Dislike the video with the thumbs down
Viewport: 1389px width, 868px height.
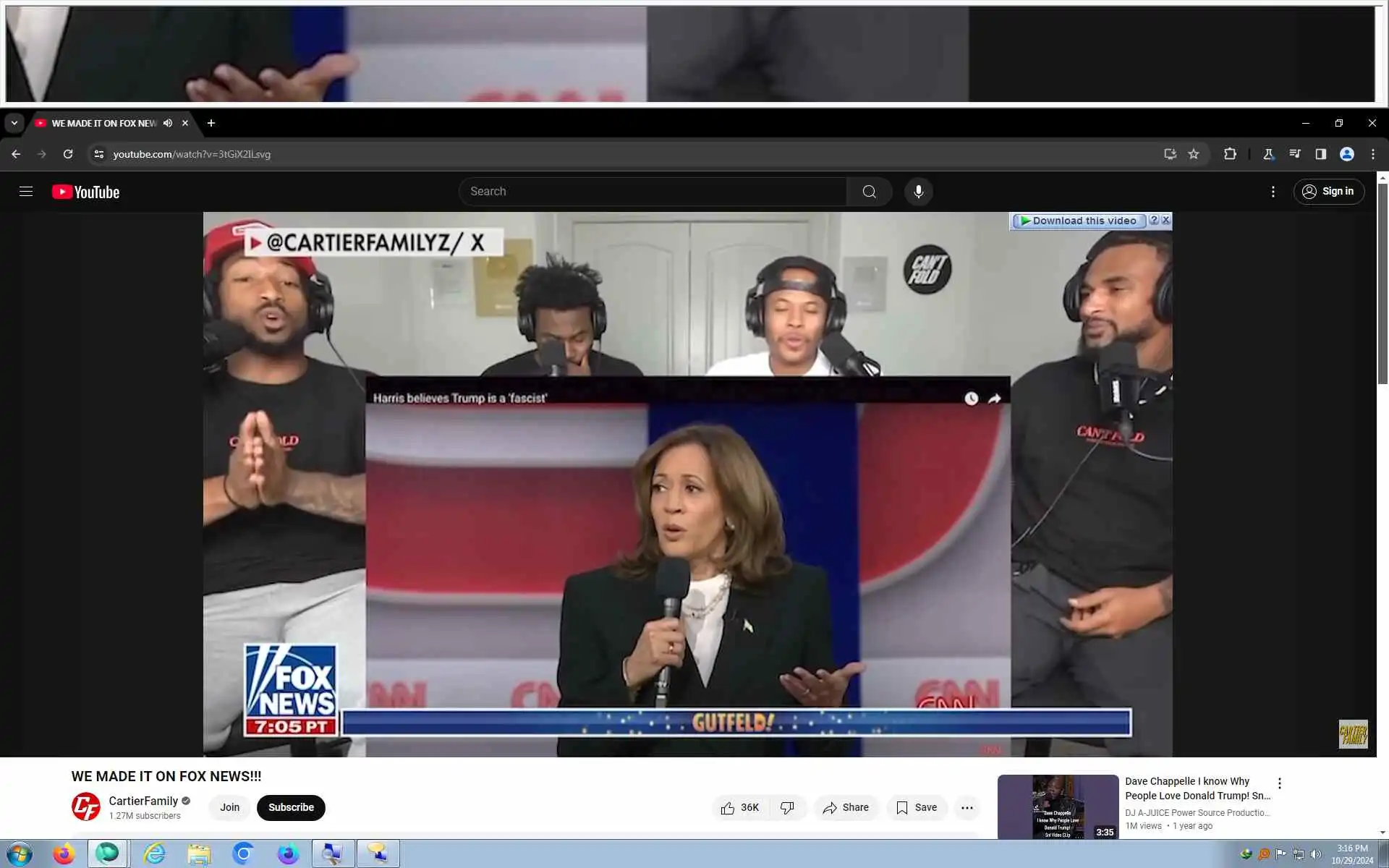coord(787,807)
